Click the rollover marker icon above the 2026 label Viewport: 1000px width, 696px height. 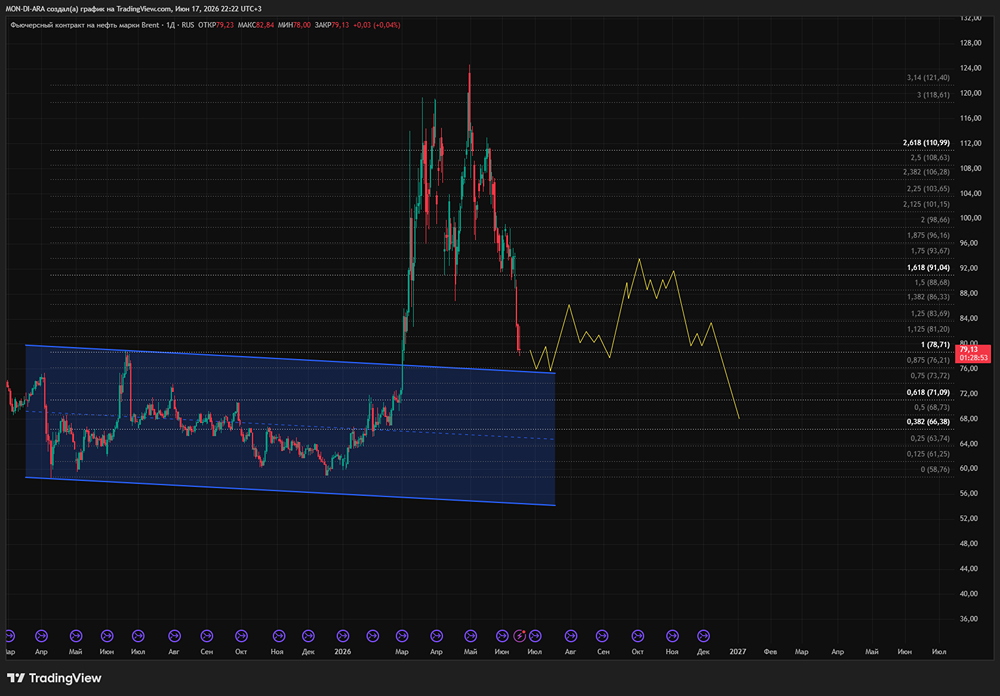point(342,635)
